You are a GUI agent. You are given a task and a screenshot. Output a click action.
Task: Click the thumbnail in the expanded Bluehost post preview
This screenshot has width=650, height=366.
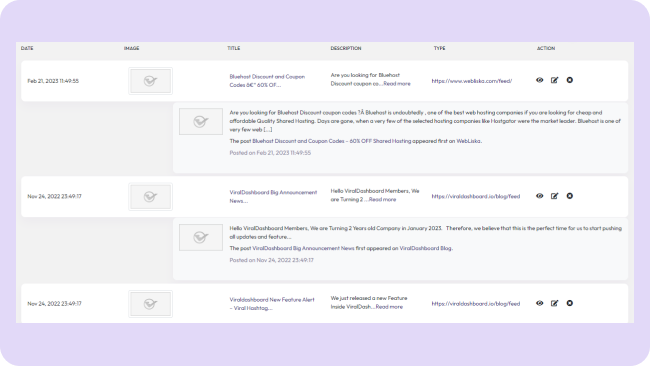(x=201, y=121)
